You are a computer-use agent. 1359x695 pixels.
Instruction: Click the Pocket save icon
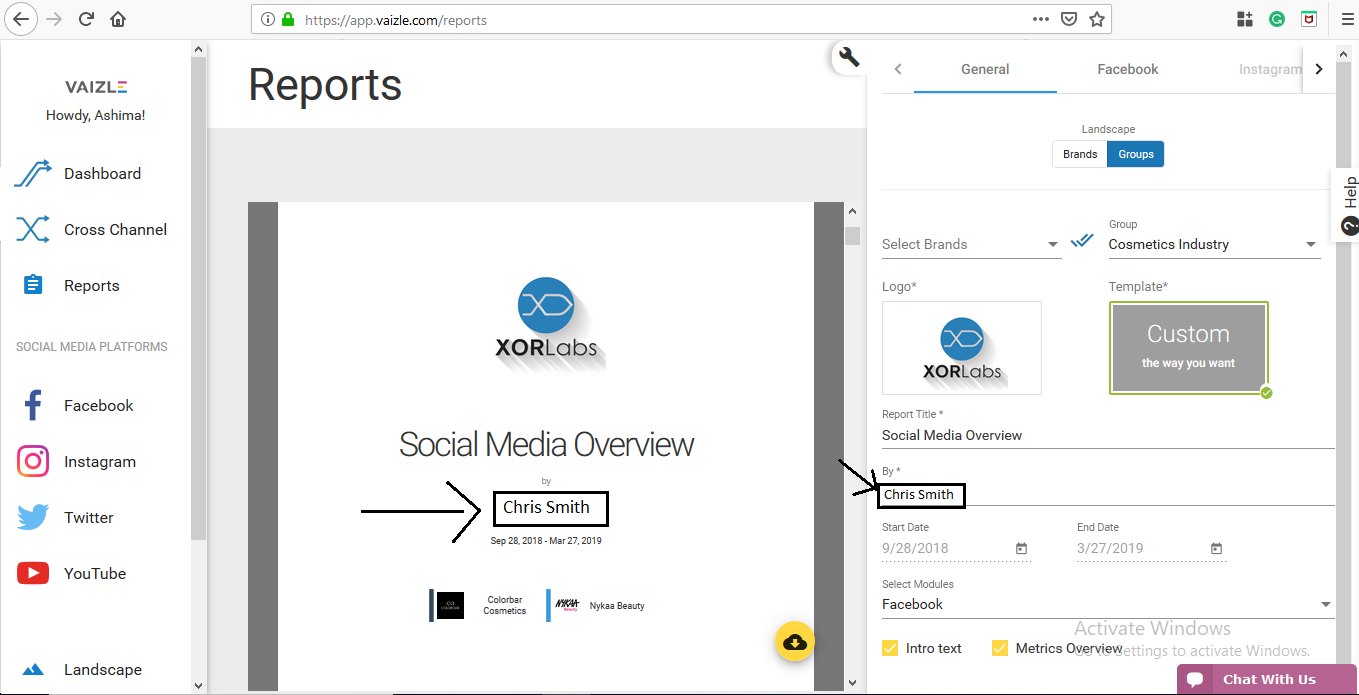coord(1069,19)
